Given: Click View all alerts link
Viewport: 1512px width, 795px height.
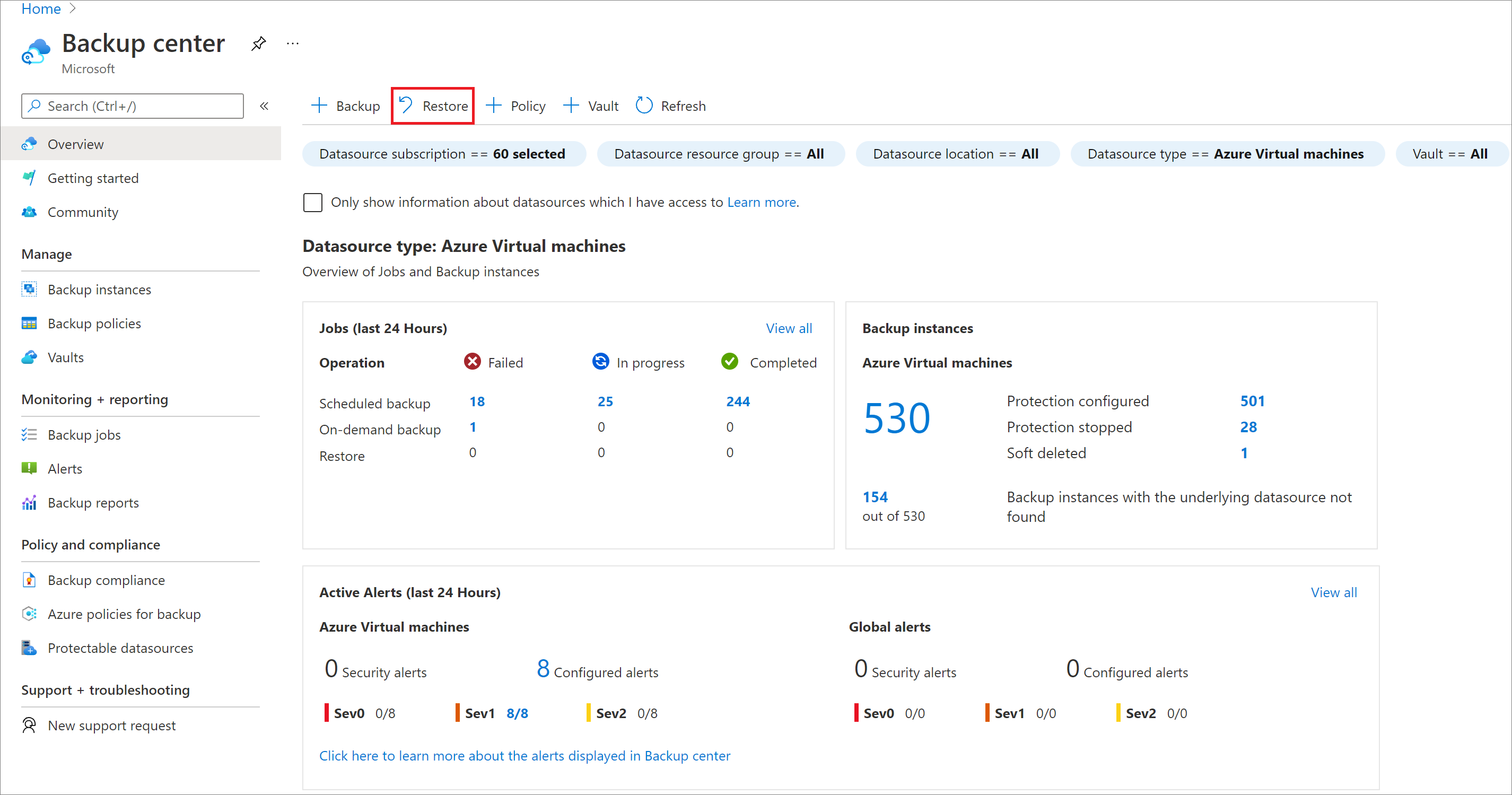Looking at the screenshot, I should 1335,591.
